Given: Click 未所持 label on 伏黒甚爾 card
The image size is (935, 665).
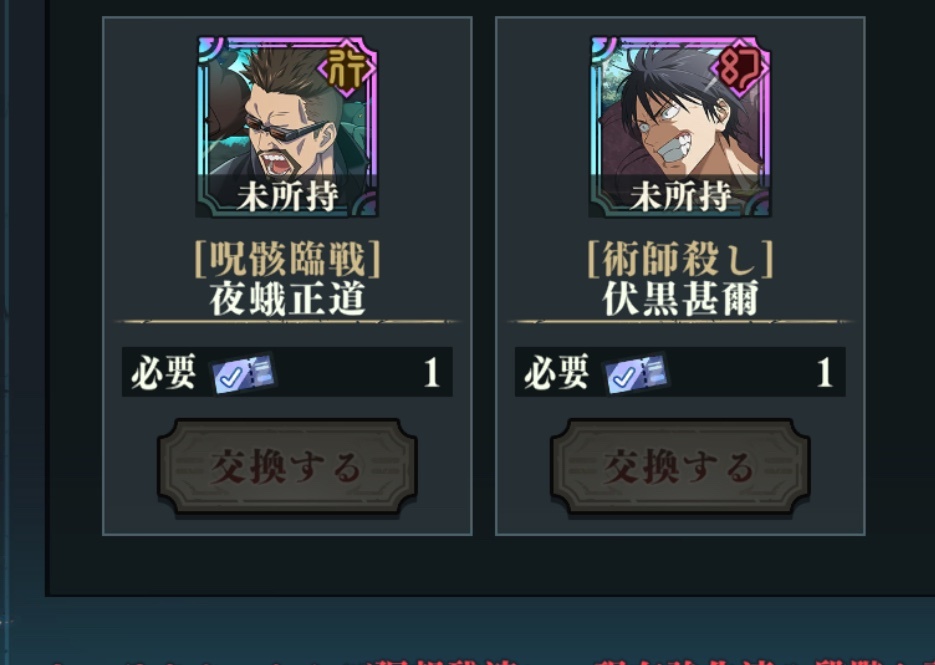Looking at the screenshot, I should (680, 196).
